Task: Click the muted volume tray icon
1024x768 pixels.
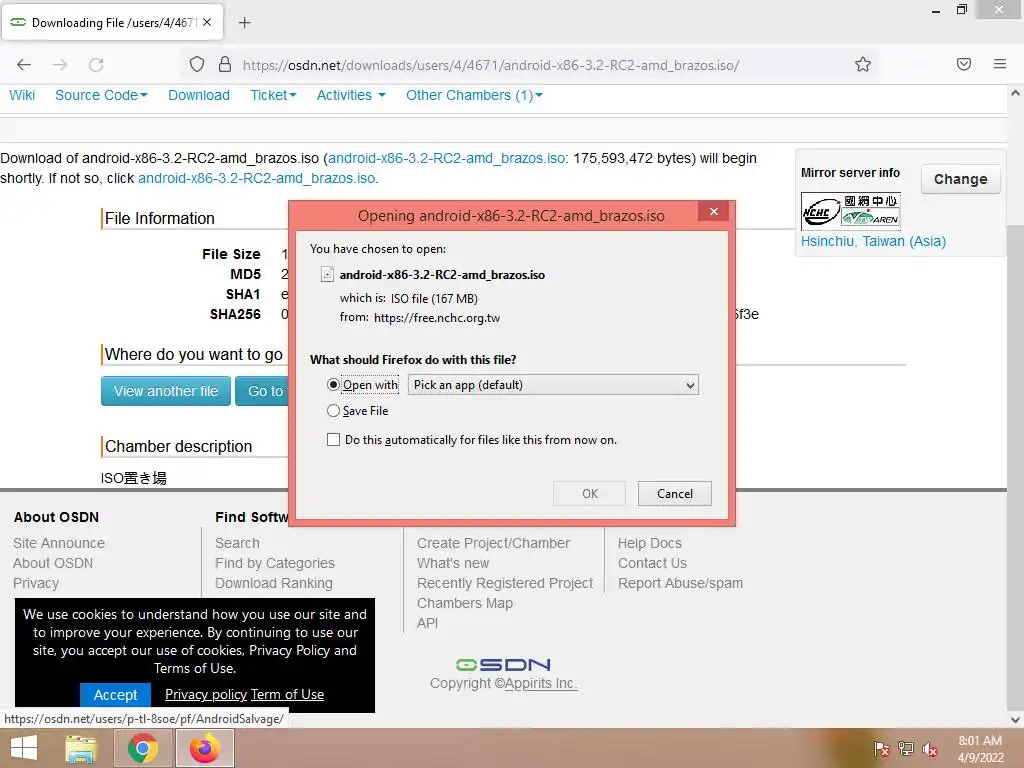Action: coord(930,749)
